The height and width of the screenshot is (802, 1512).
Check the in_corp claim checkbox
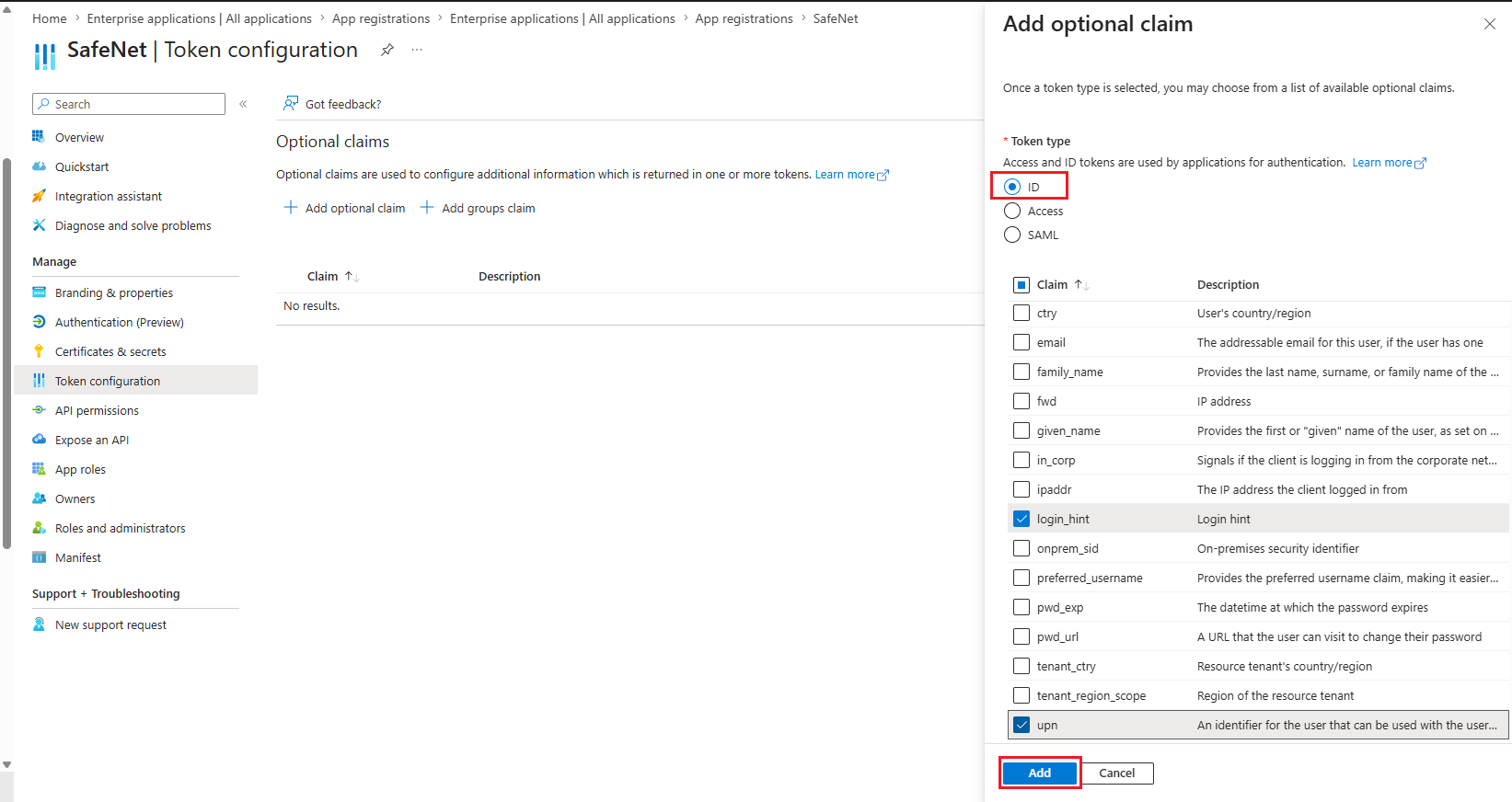pos(1021,460)
